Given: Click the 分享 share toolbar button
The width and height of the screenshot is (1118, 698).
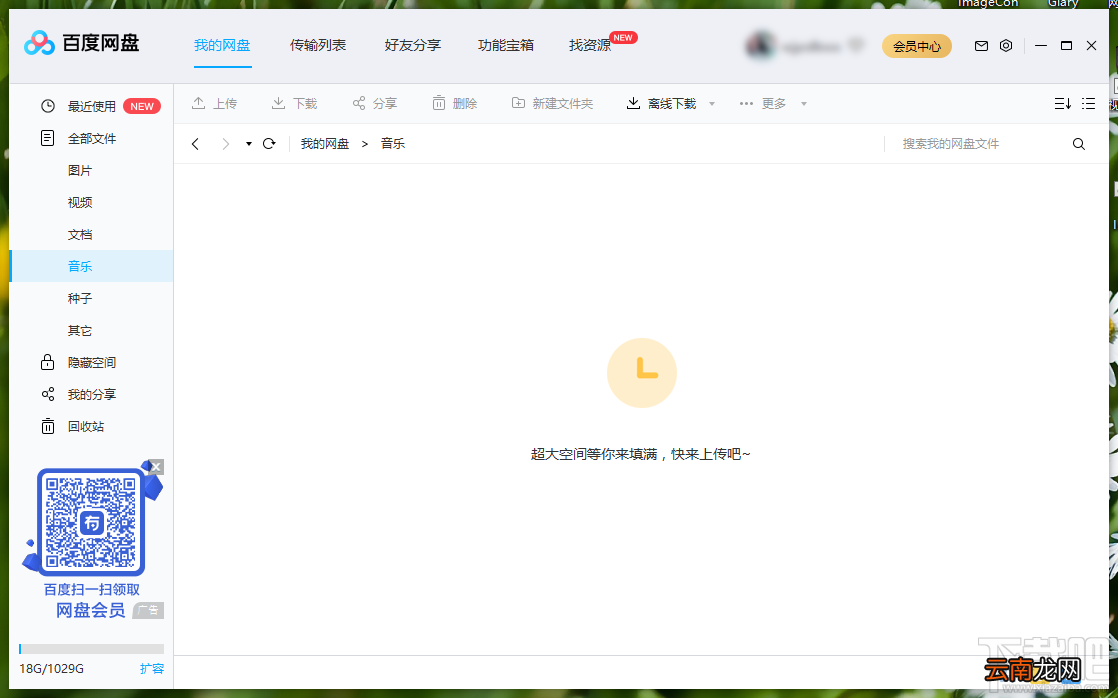Looking at the screenshot, I should tap(375, 103).
